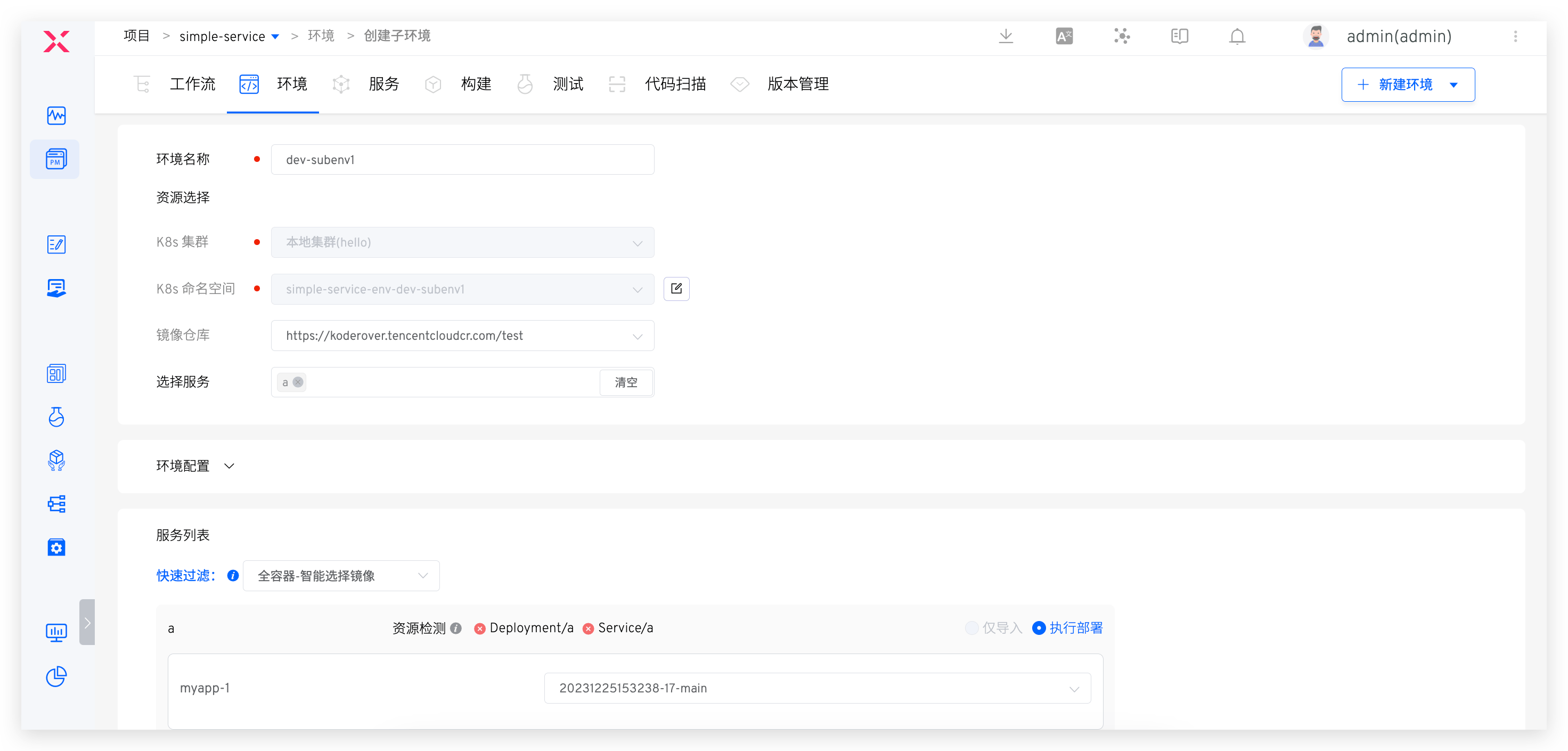Switch to the 服务 tab
This screenshot has width=1568, height=751.
pos(365,84)
